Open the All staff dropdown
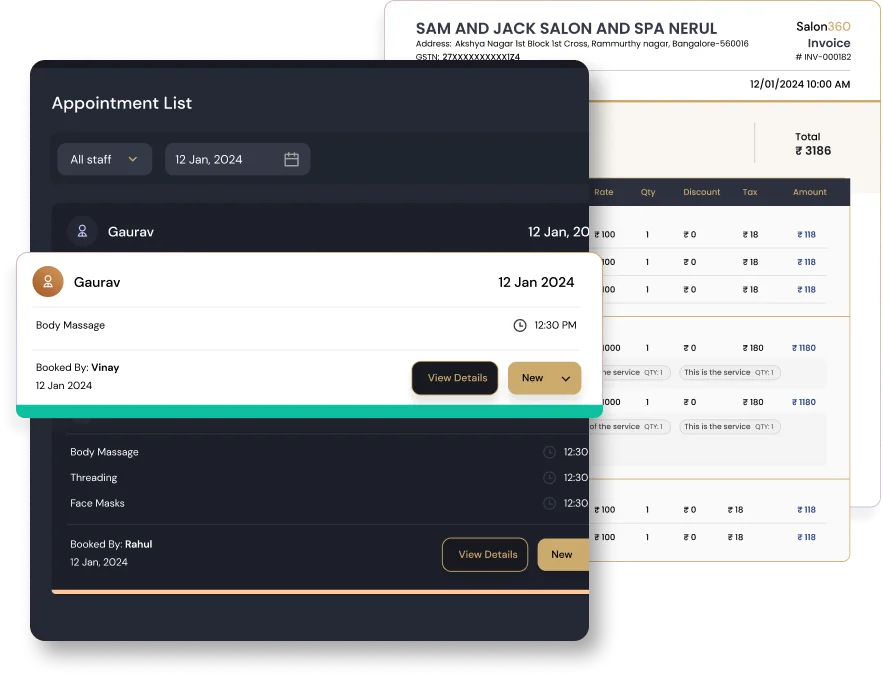Image resolution: width=883 pixels, height=676 pixels. click(x=104, y=159)
